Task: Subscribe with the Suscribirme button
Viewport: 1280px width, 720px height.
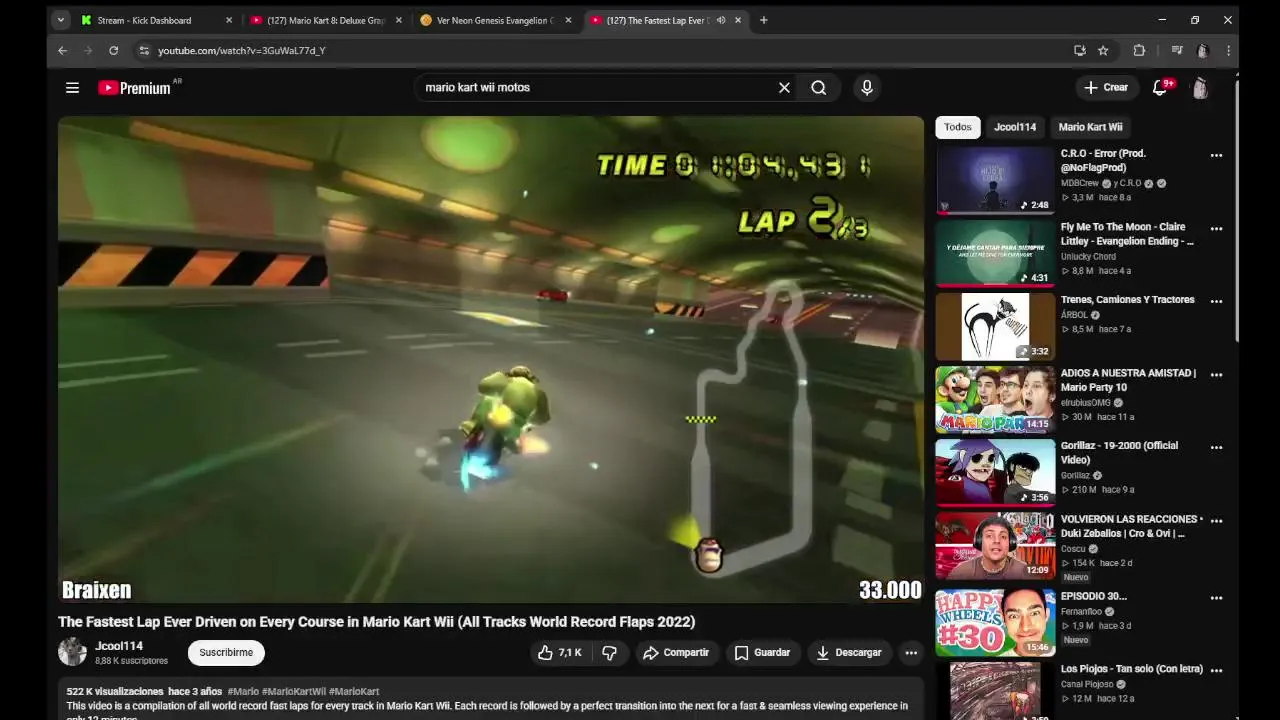Action: pos(226,653)
